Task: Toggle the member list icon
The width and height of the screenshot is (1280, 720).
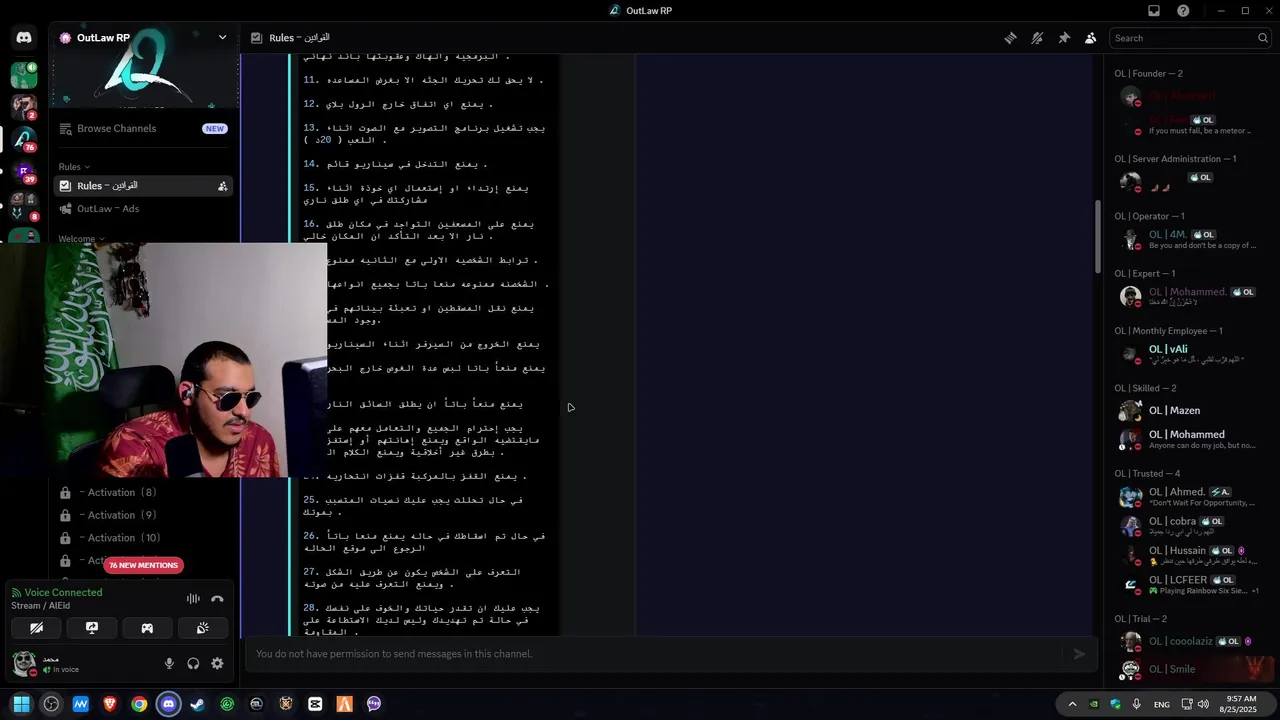Action: pyautogui.click(x=1090, y=38)
